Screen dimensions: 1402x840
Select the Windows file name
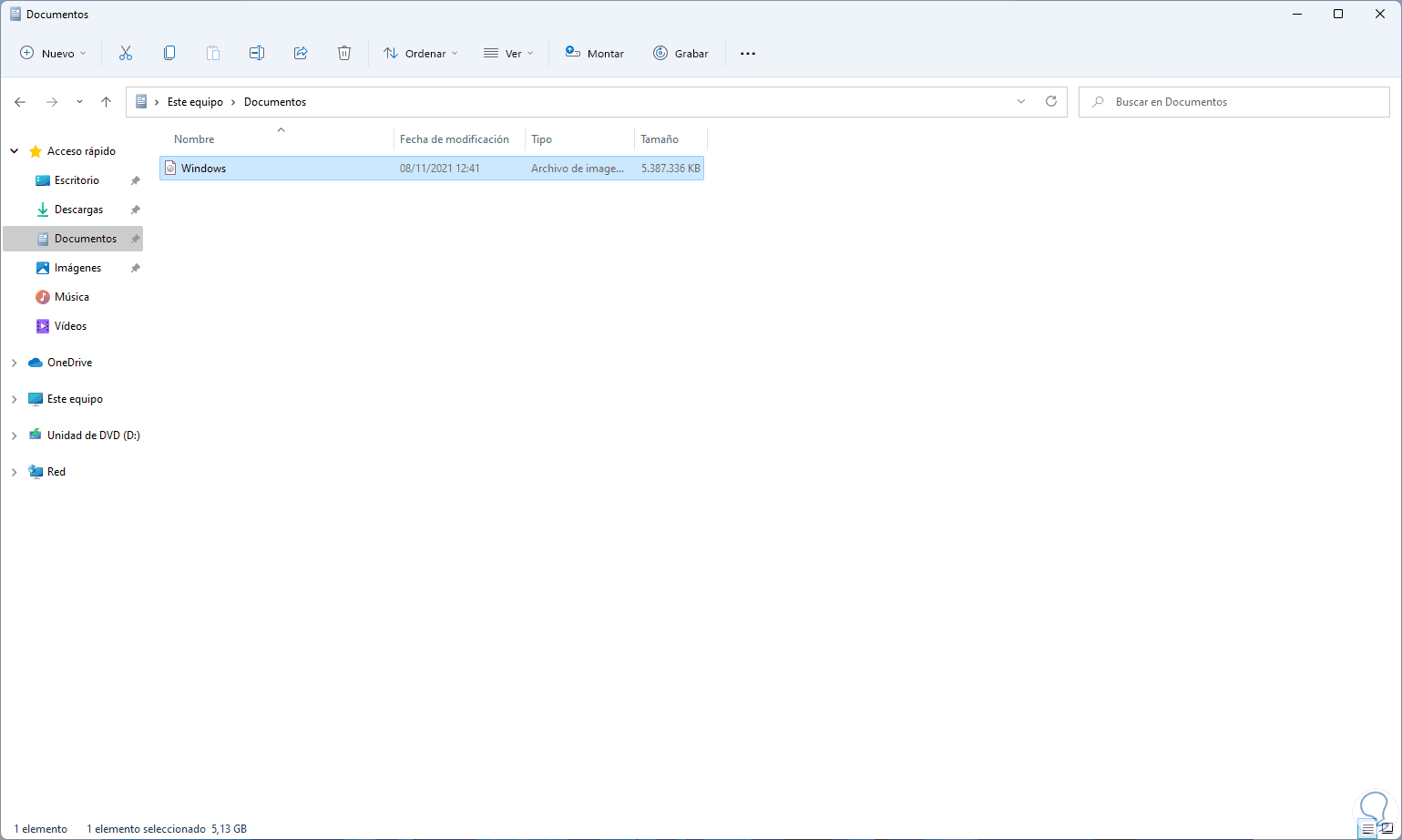pos(203,169)
